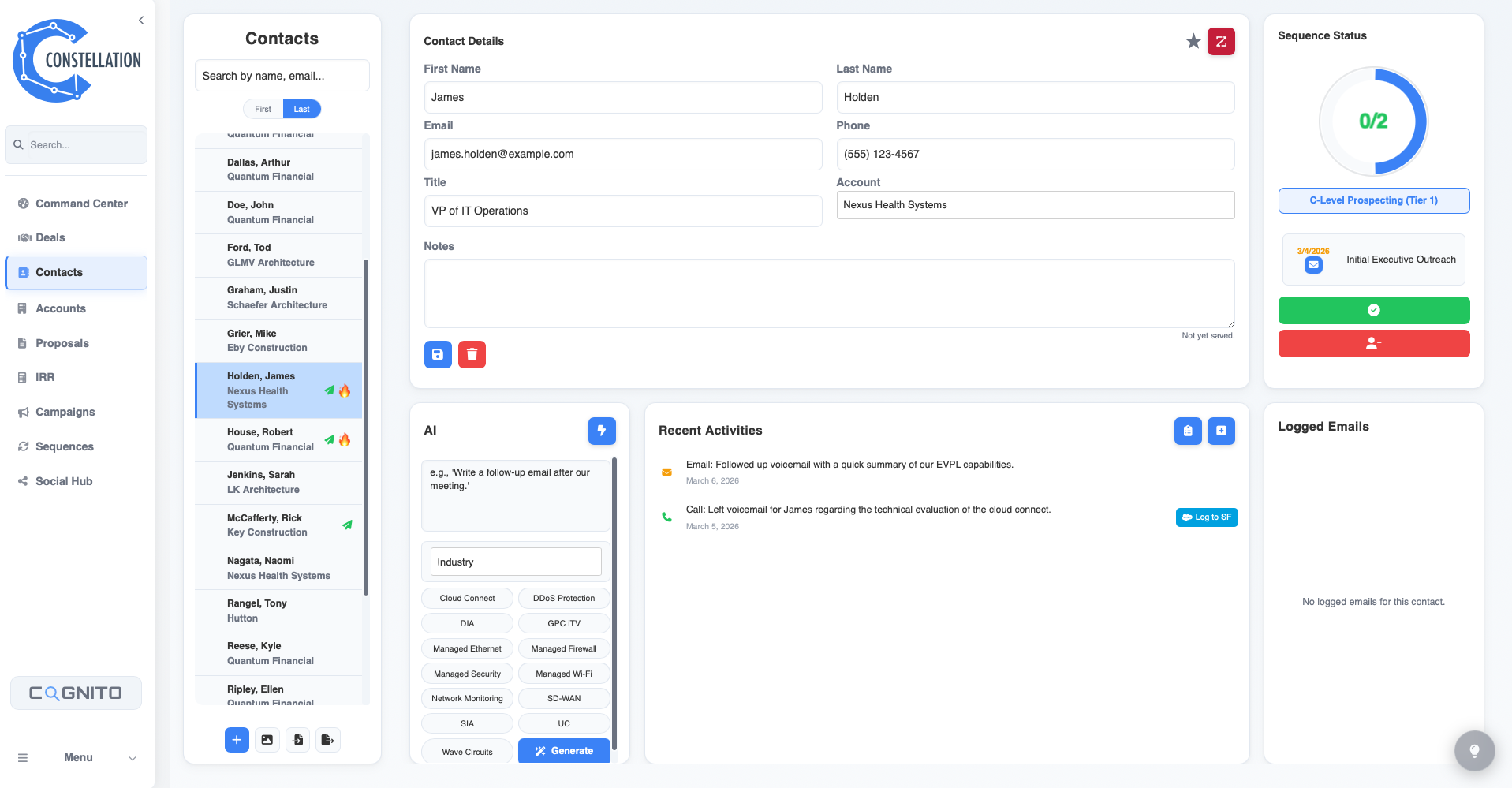The height and width of the screenshot is (788, 1512).
Task: Navigate to the Accounts section
Action: 60,308
